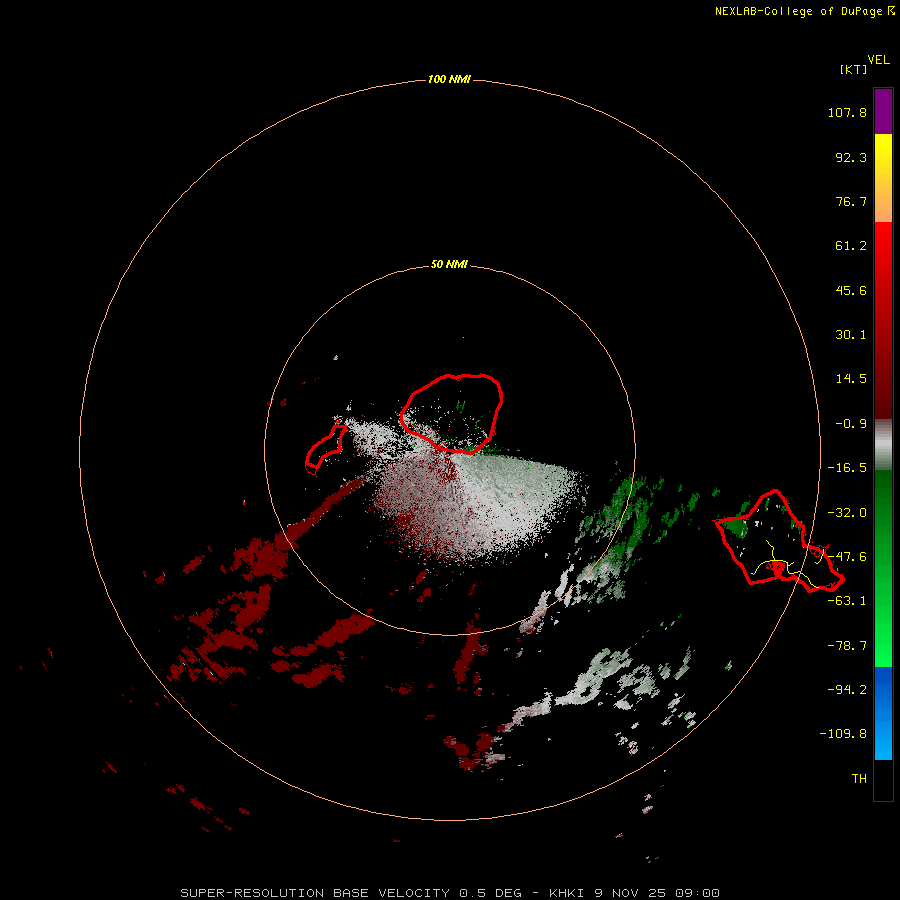Click the -16.5 legend value

[847, 468]
